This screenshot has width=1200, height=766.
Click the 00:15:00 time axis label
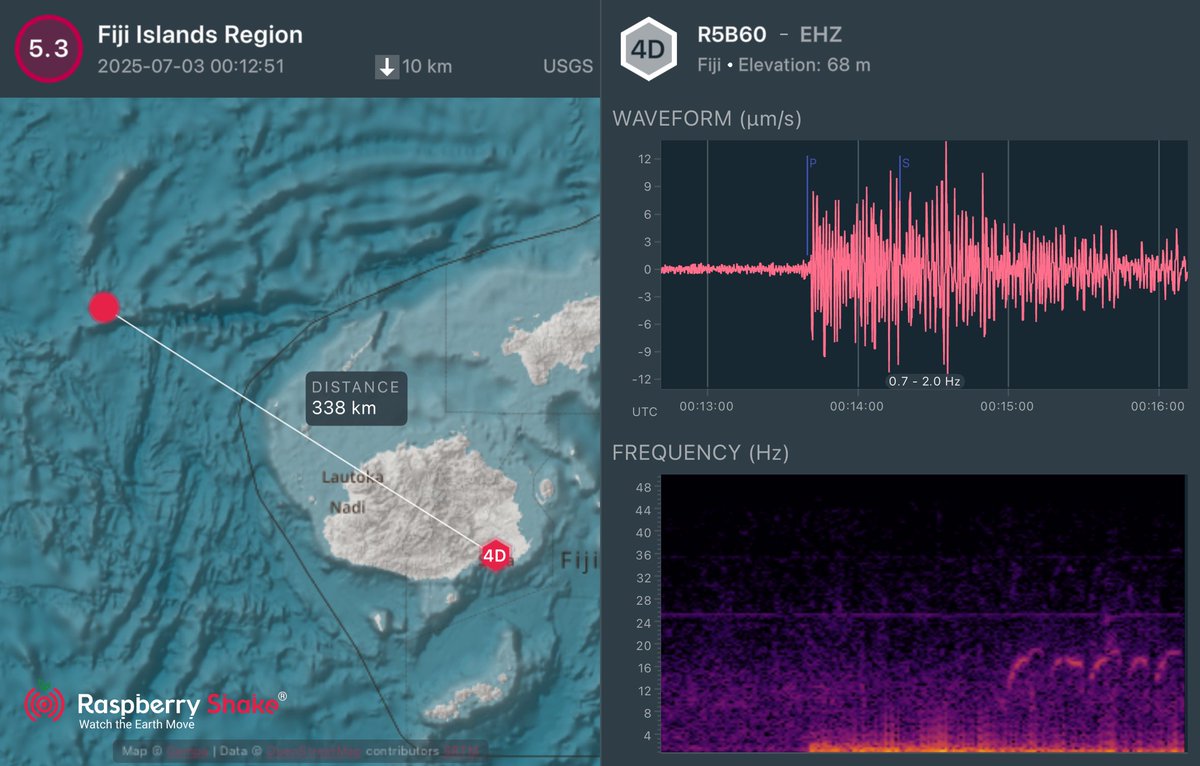coord(1007,407)
